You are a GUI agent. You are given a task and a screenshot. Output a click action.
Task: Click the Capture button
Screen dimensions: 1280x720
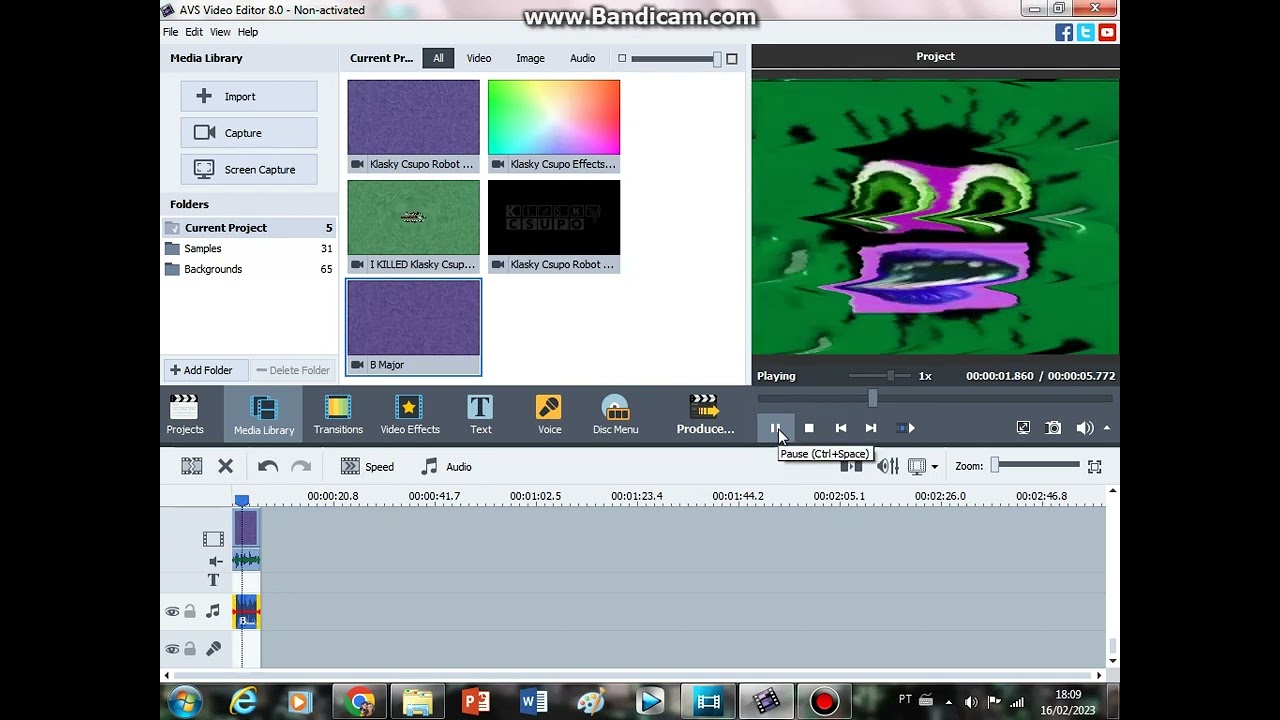click(x=249, y=133)
